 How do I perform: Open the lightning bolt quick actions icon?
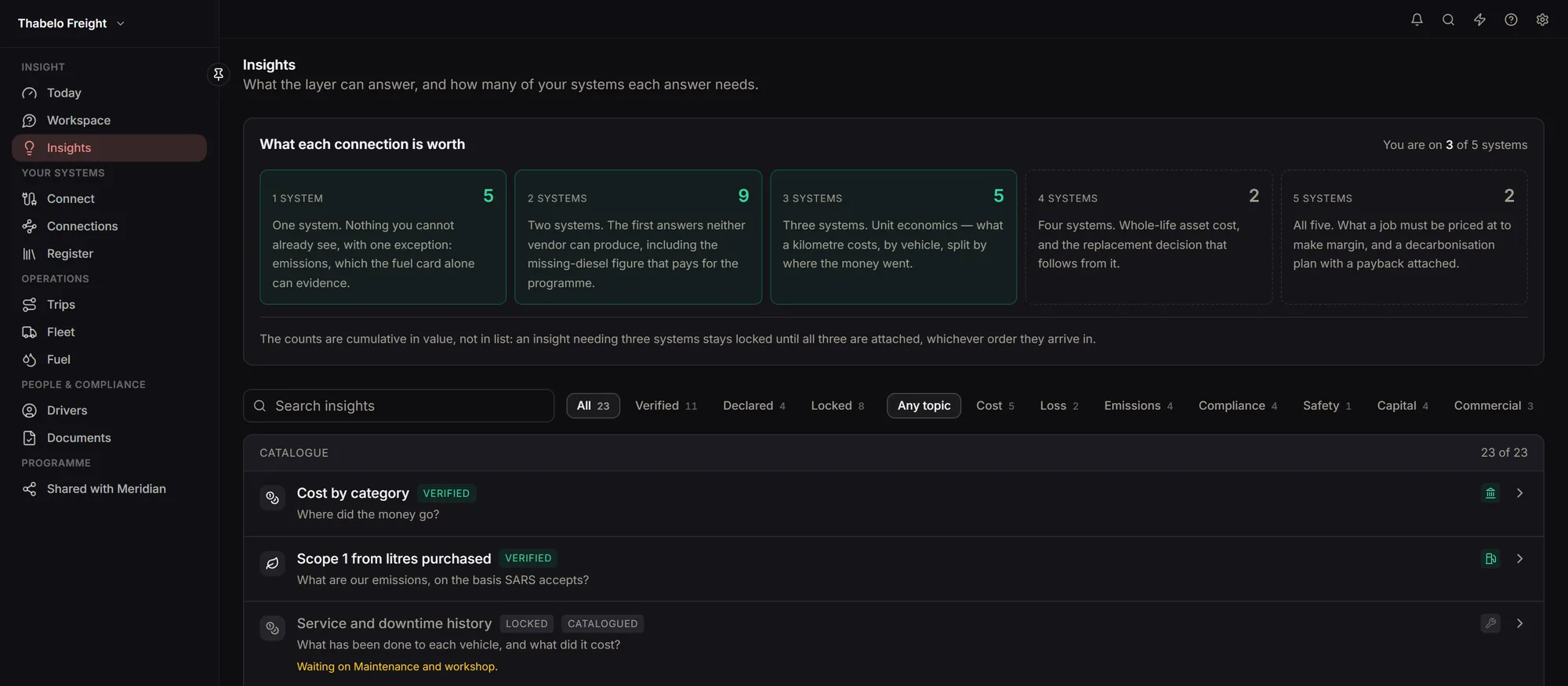1479,20
